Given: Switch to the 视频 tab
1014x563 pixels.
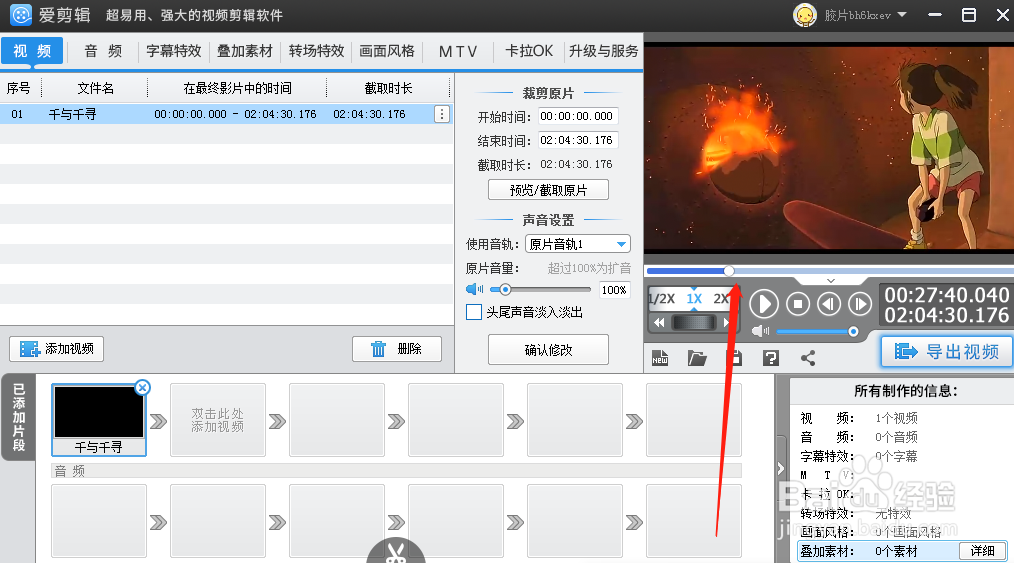Looking at the screenshot, I should click(x=32, y=50).
